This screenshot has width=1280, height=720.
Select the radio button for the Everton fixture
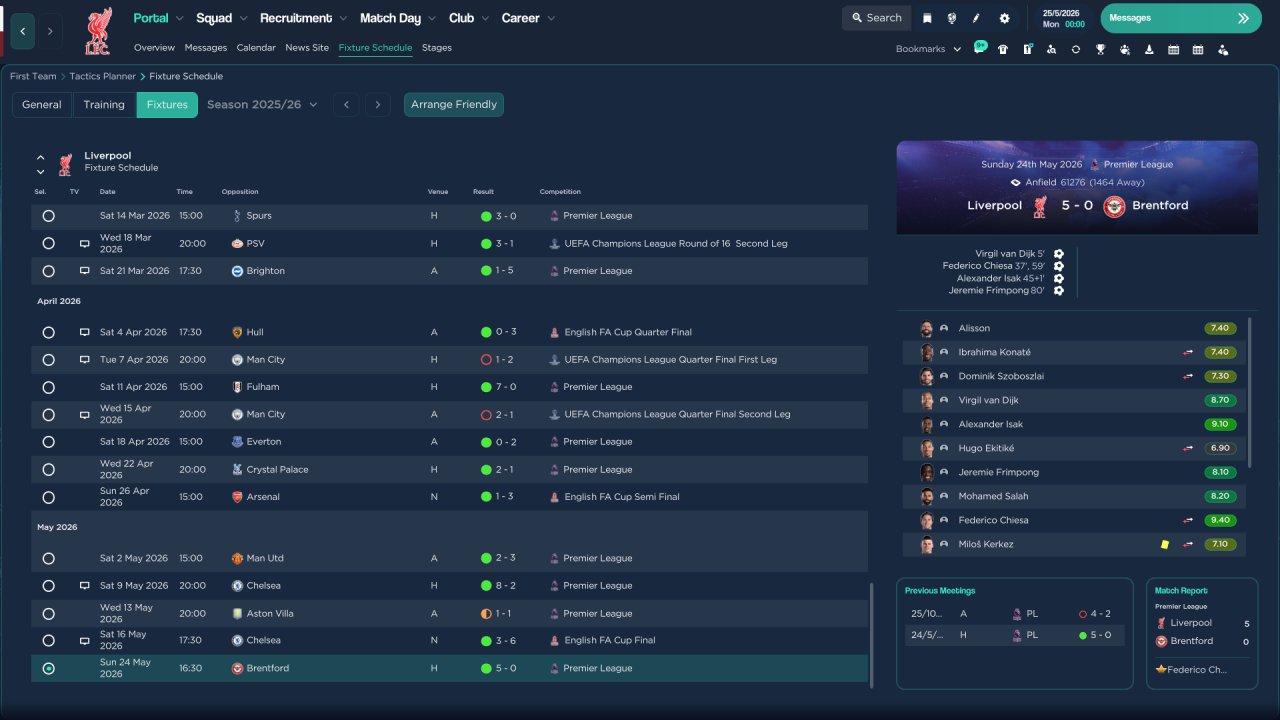tap(48, 442)
